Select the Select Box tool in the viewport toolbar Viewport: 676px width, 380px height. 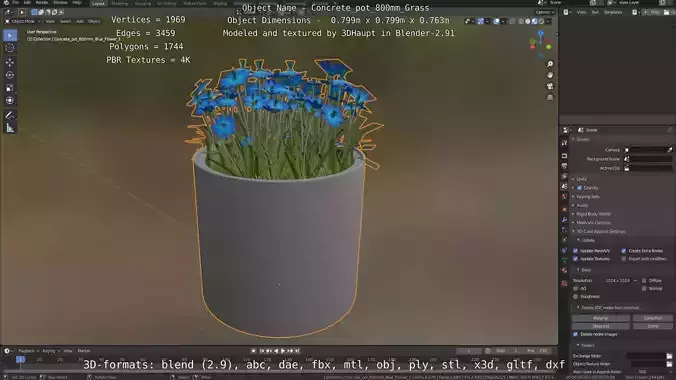[10, 35]
